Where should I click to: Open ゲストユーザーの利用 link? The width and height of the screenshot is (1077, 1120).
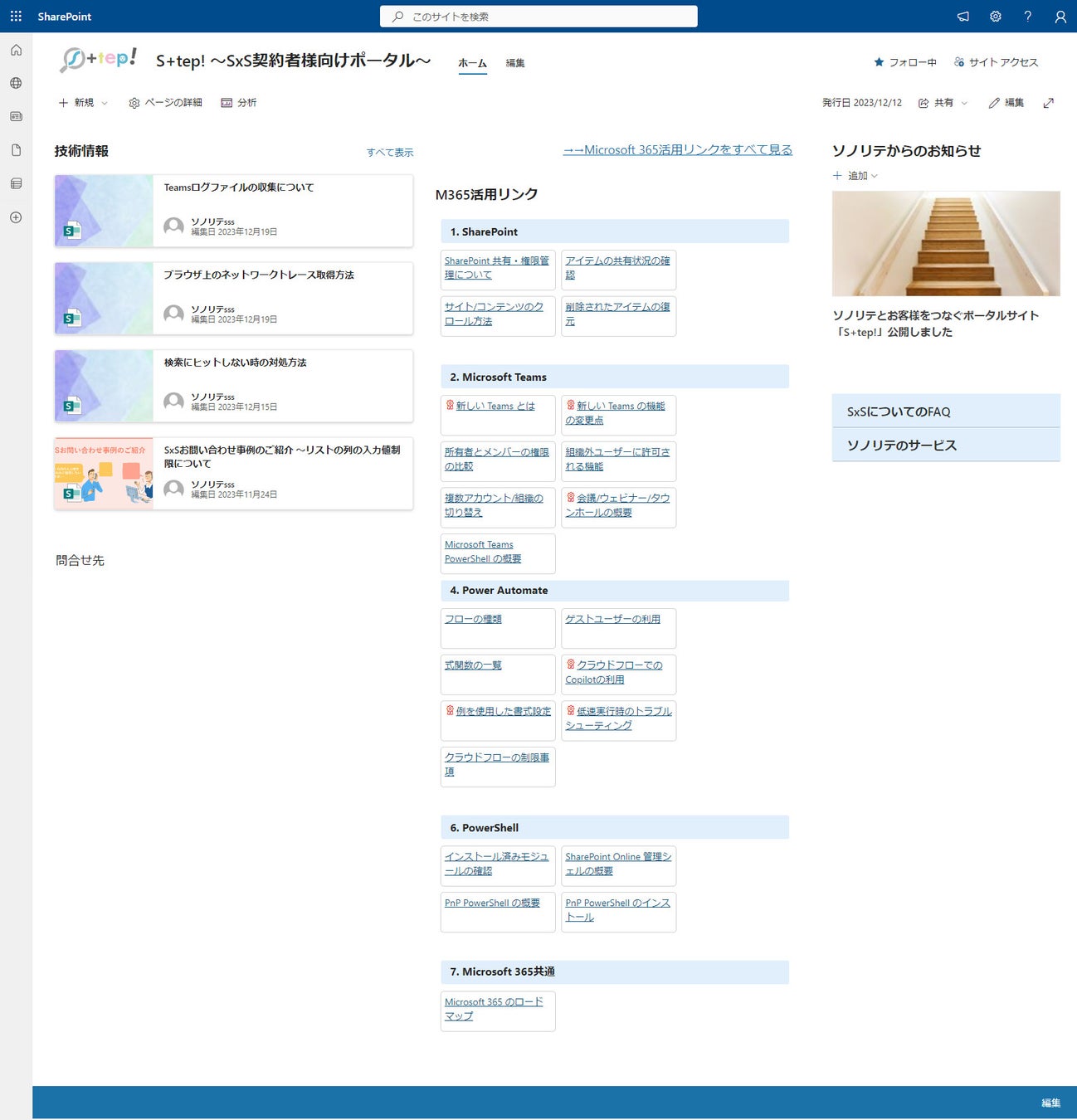tap(612, 619)
